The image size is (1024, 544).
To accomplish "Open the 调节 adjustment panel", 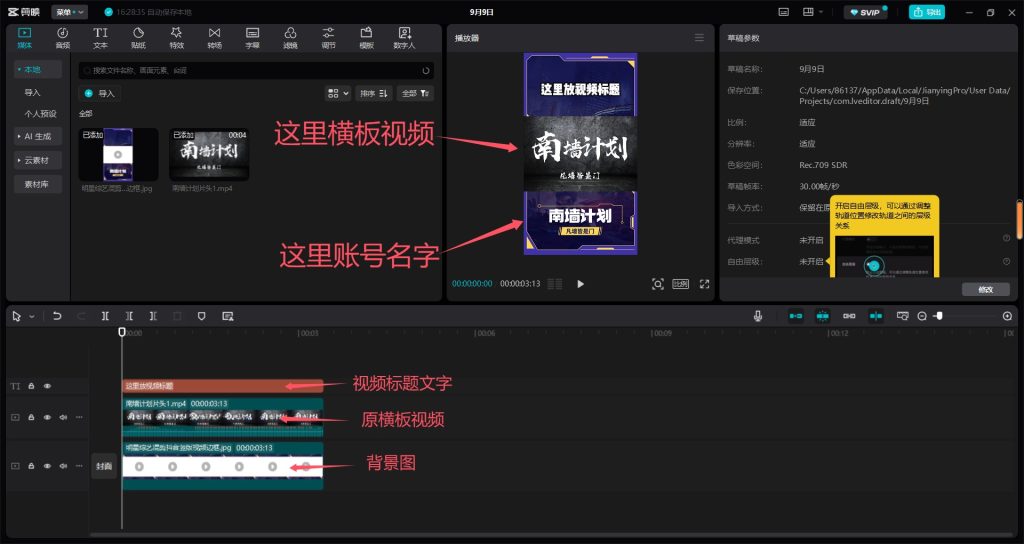I will coord(328,38).
